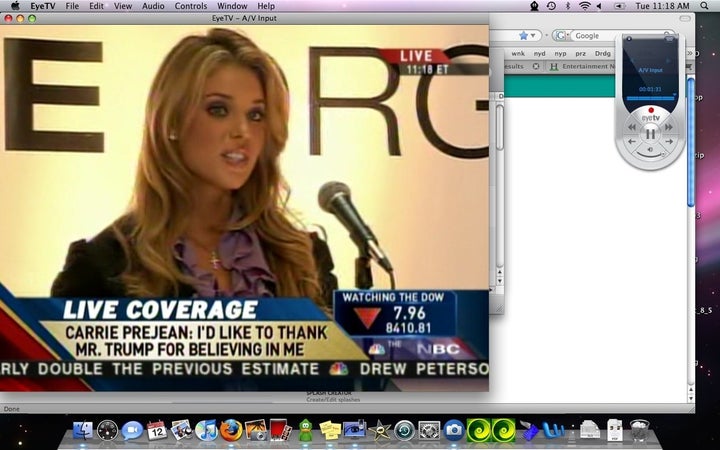Open System Preferences from the Dock
720x450 pixels.
pos(429,431)
